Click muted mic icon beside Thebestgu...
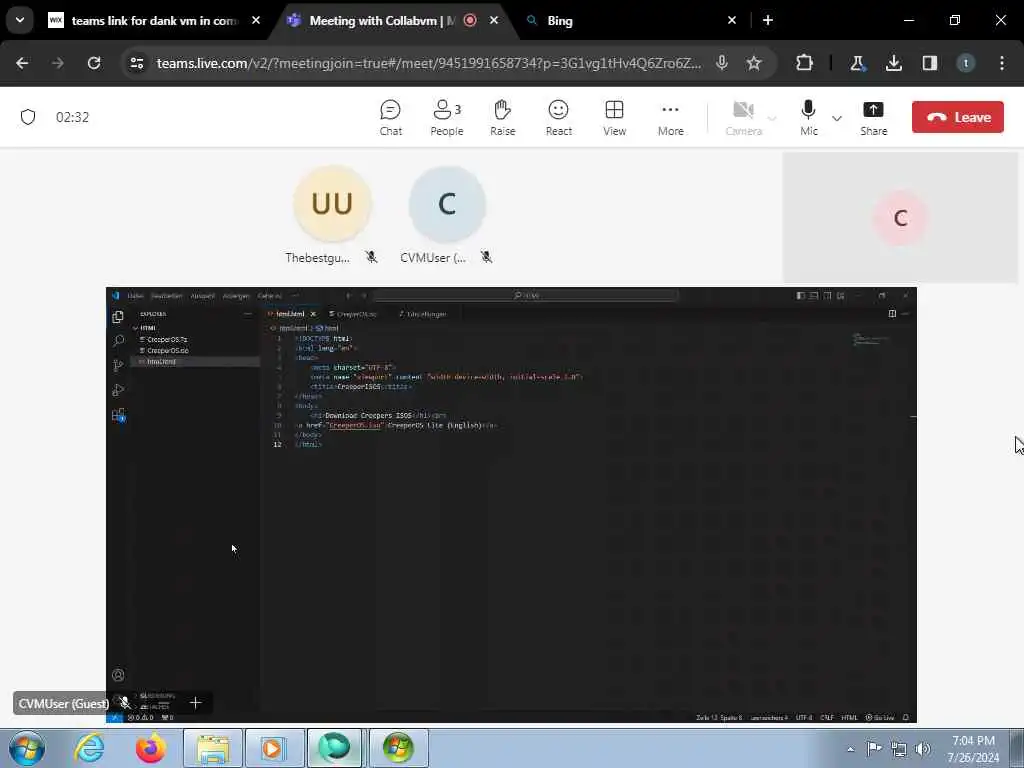1024x768 pixels. [x=372, y=257]
